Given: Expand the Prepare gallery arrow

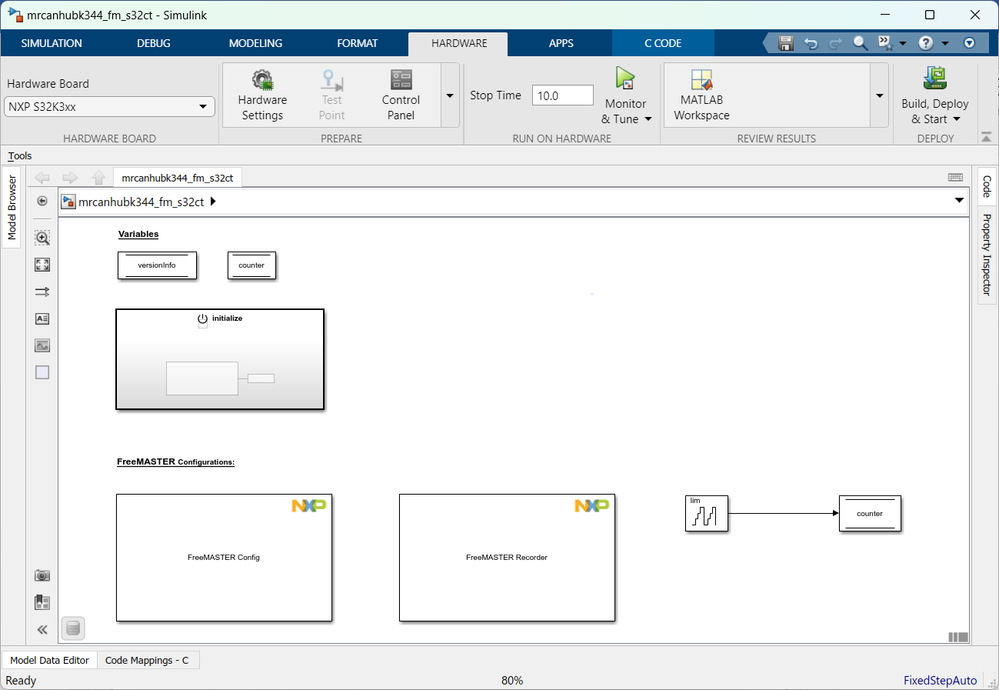Looking at the screenshot, I should click(450, 96).
